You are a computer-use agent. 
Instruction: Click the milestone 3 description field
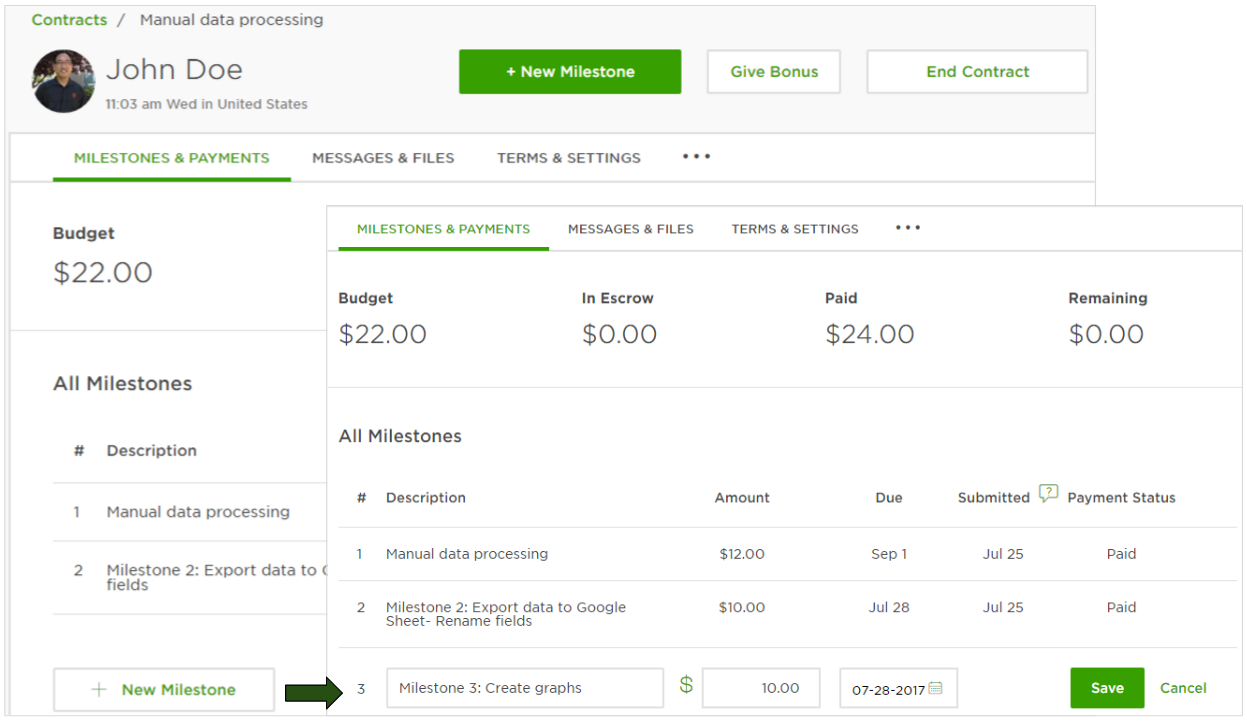tap(524, 688)
